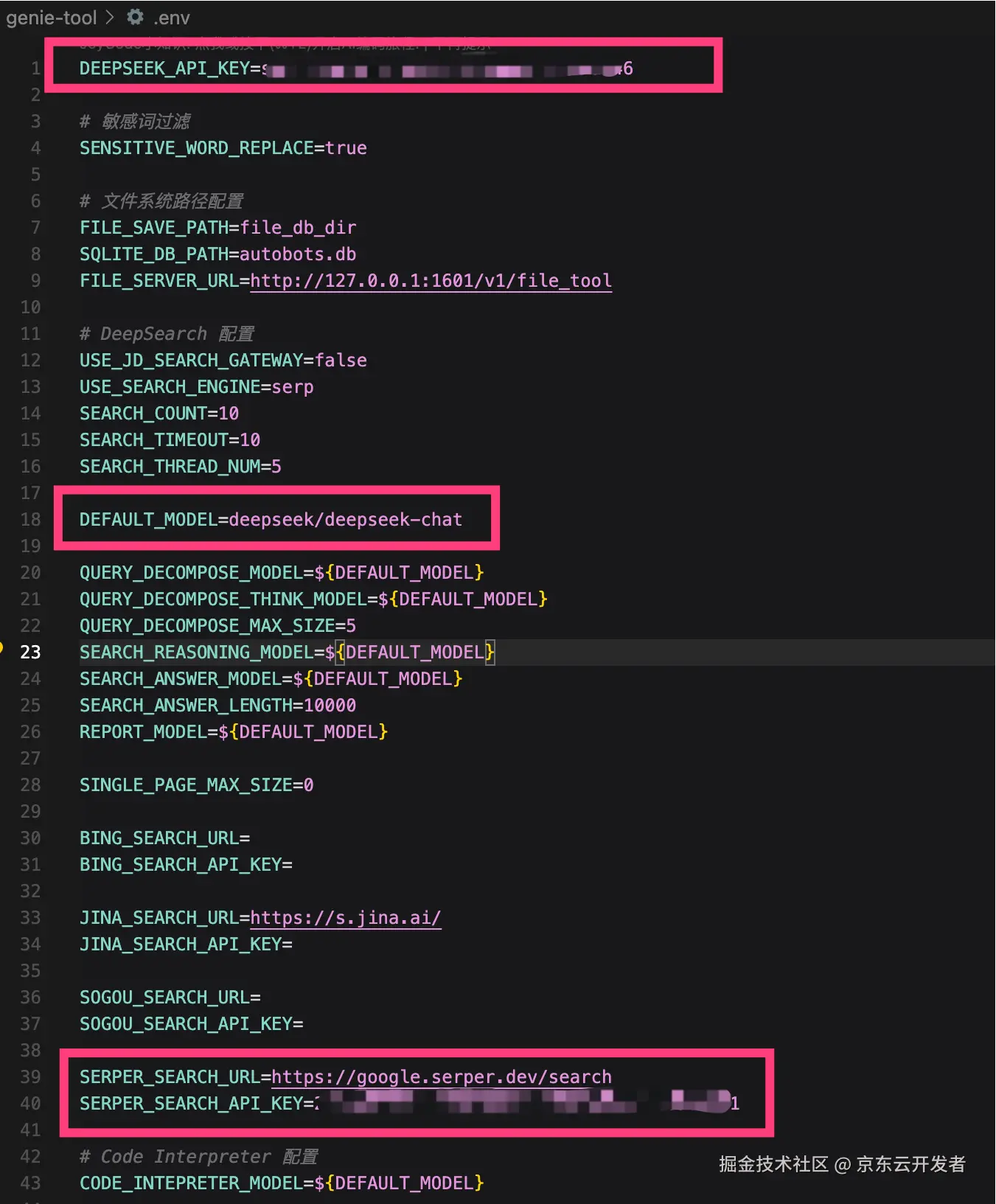Click the USE_JD_SEARCH_GATEWAY=false line
Screen dimensions: 996x1204
click(223, 361)
